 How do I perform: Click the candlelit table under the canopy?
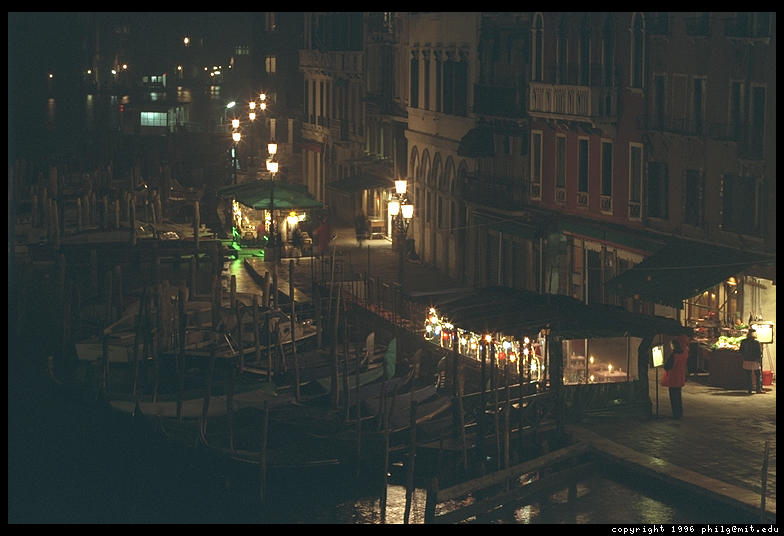point(600,370)
